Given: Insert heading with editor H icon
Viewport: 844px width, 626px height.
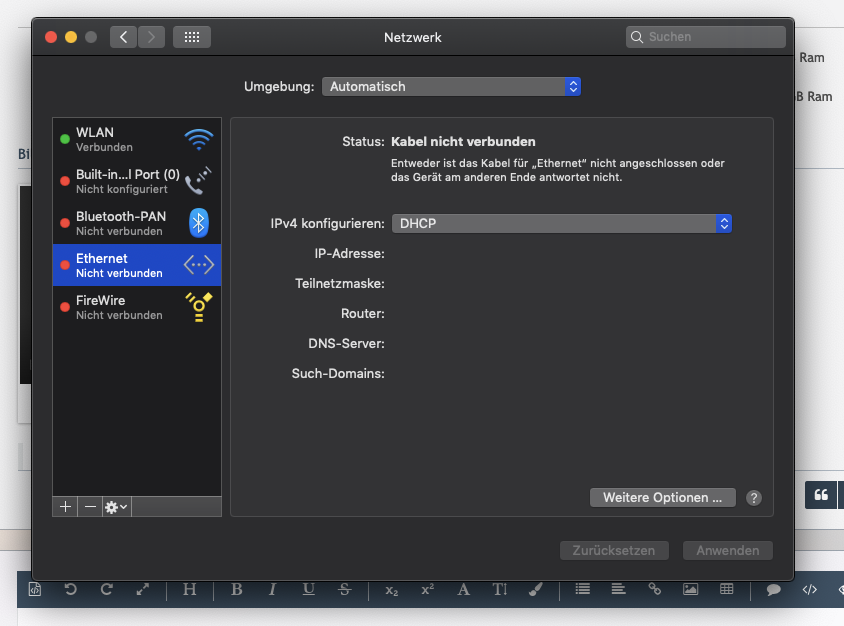Looking at the screenshot, I should (x=189, y=589).
